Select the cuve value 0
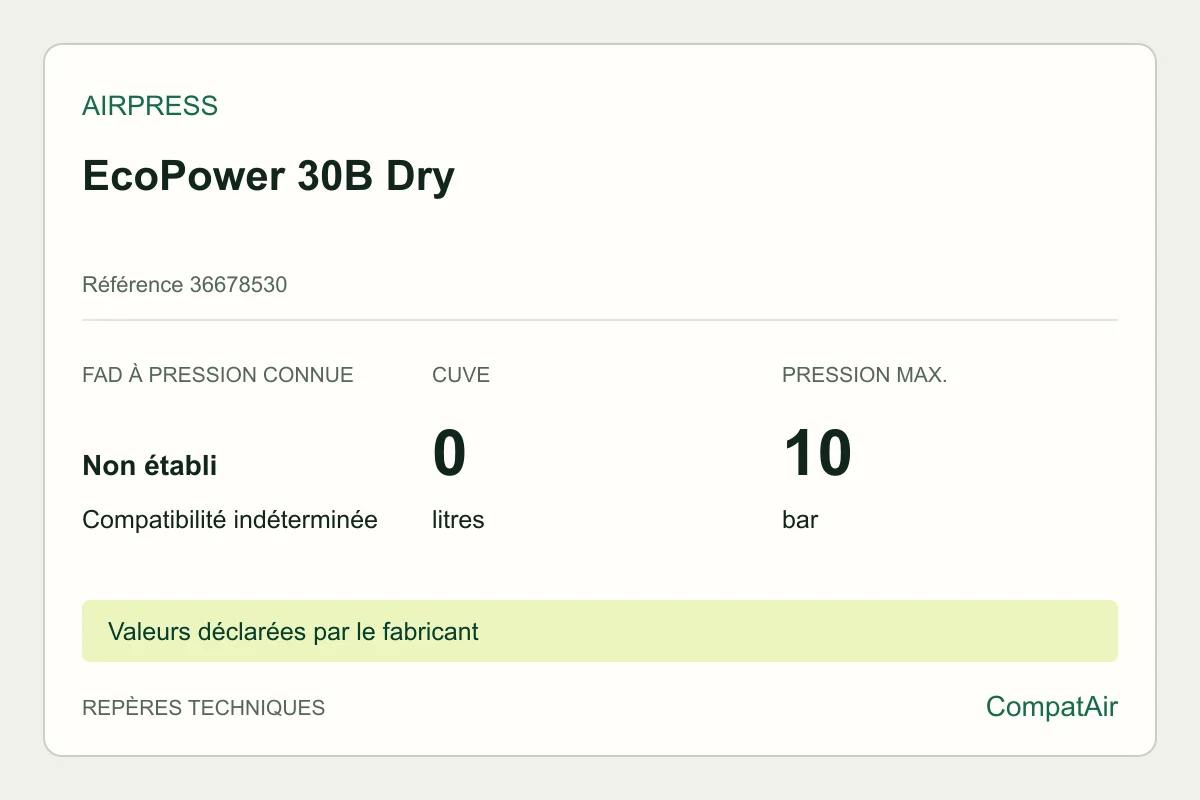This screenshot has width=1200, height=800. pos(450,452)
